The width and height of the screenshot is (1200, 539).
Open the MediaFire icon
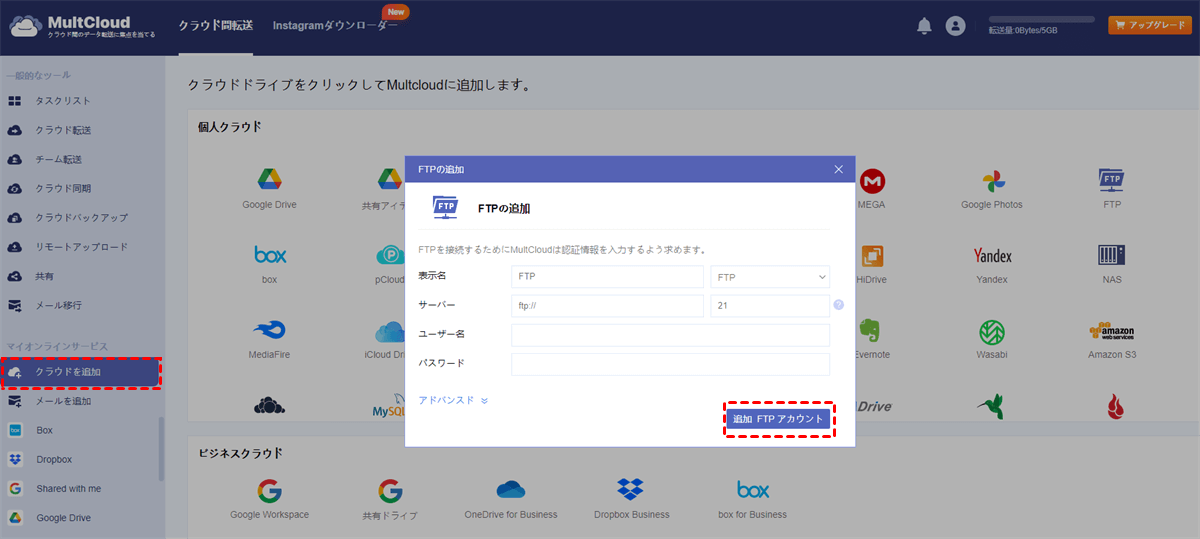270,330
